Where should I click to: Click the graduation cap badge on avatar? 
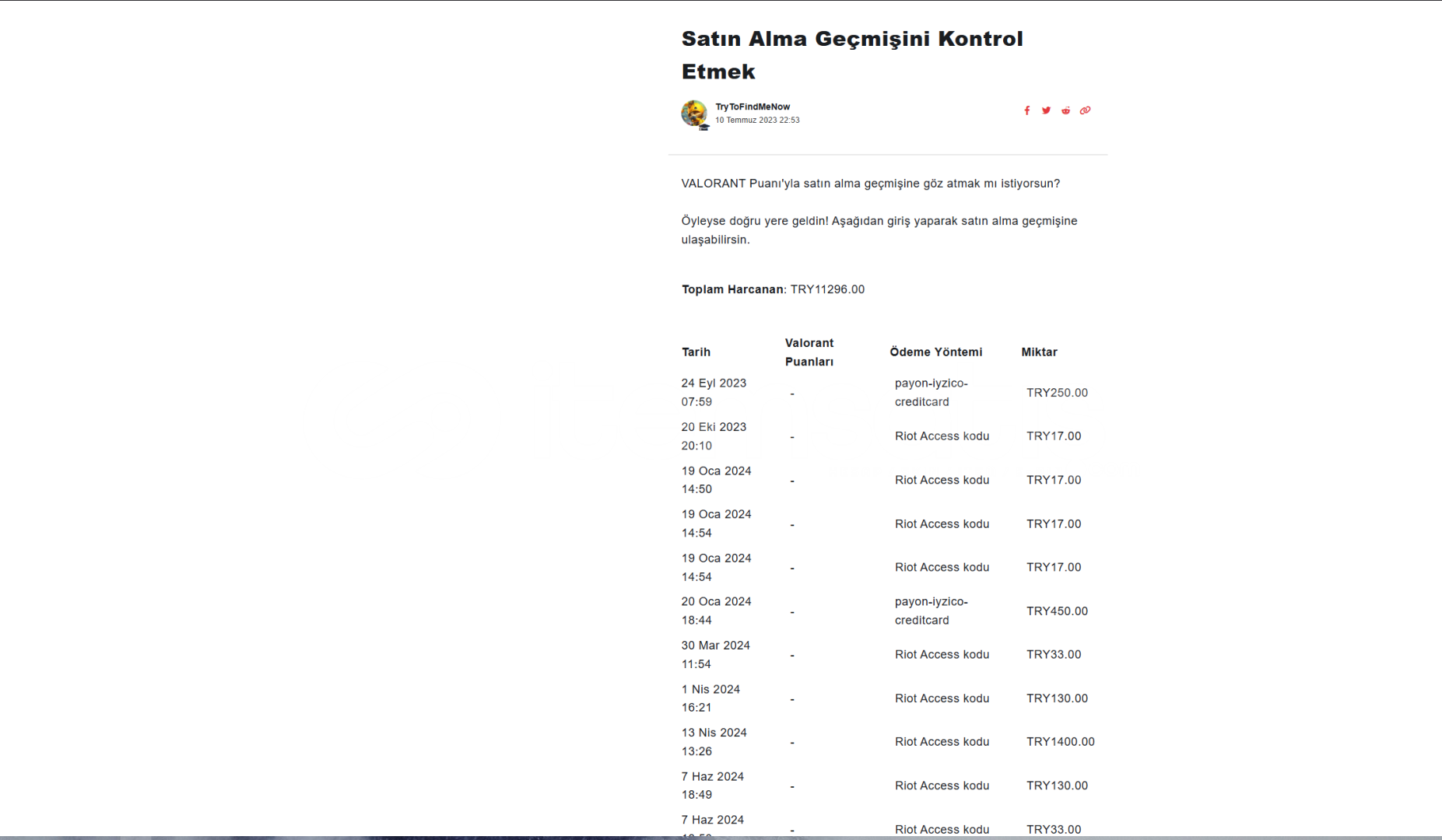[x=703, y=126]
